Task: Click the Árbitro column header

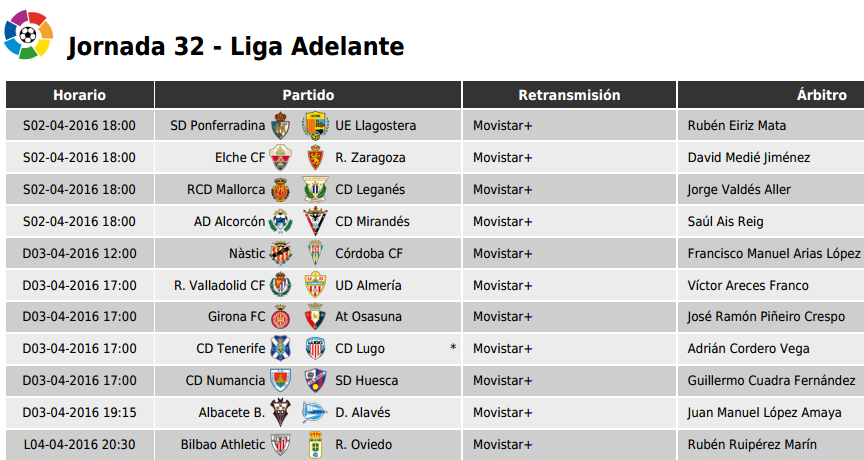Action: 771,95
